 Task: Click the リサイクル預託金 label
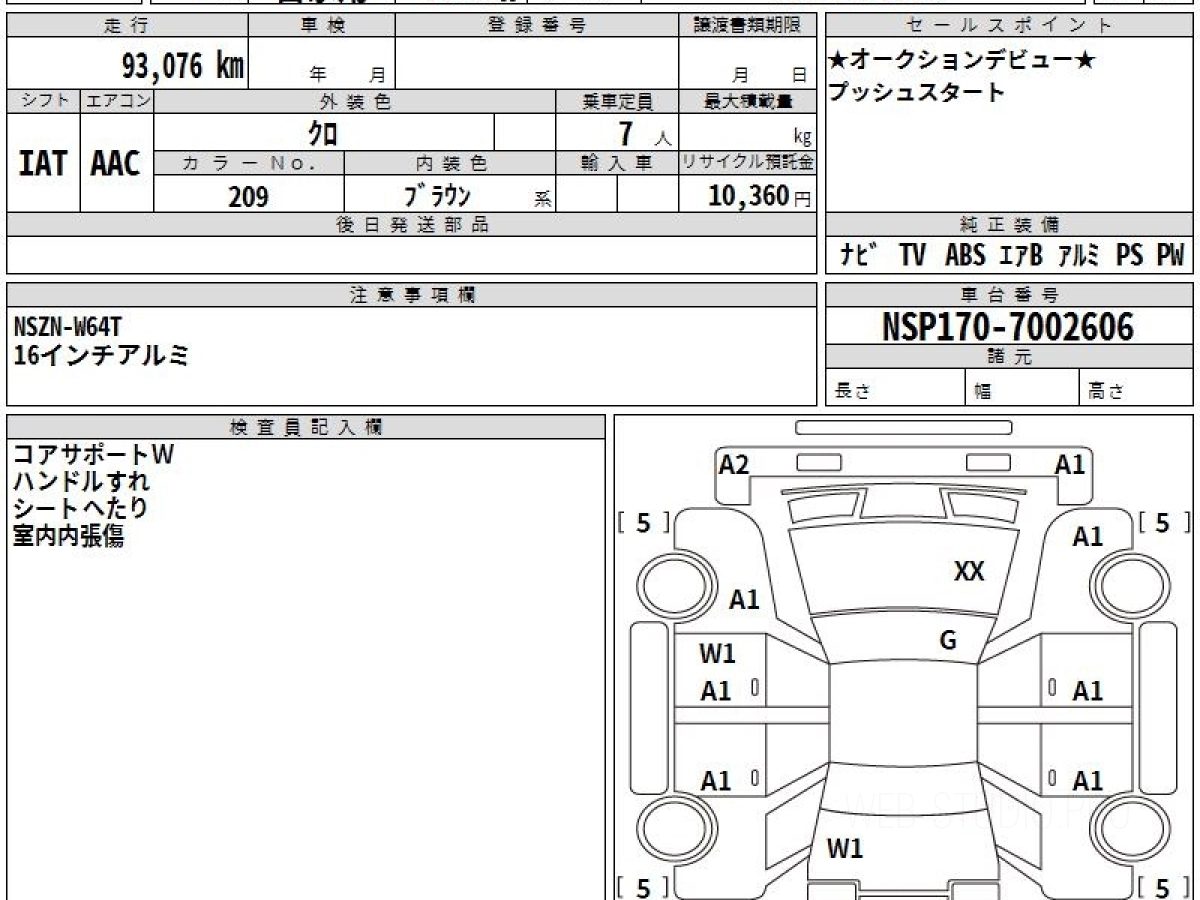click(x=747, y=163)
